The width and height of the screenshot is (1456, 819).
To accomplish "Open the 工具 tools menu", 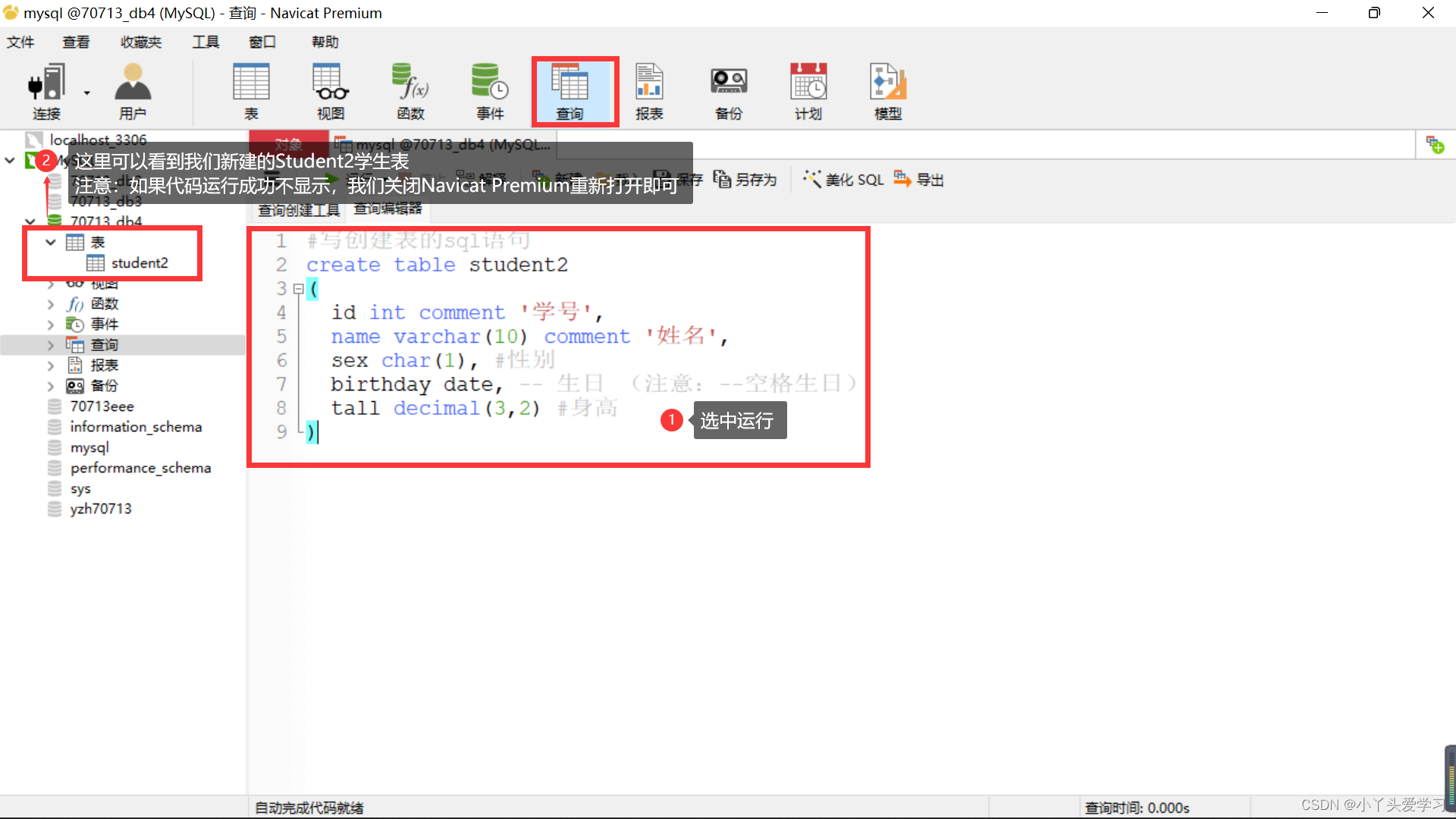I will pos(206,42).
